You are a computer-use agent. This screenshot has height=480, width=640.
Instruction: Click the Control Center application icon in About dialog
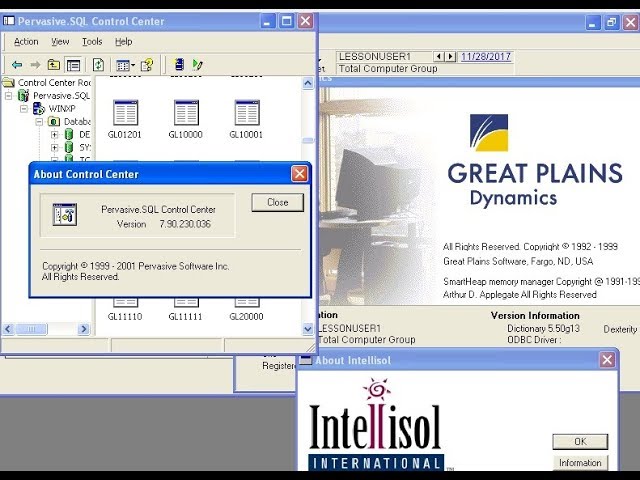pyautogui.click(x=64, y=214)
